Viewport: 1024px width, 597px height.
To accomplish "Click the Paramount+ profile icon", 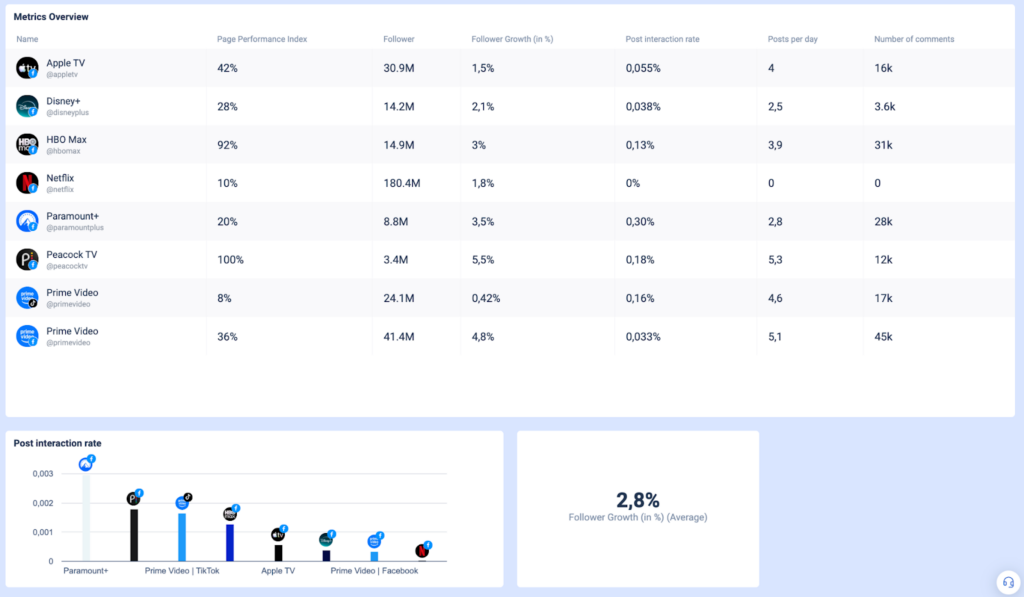I will coord(26,221).
